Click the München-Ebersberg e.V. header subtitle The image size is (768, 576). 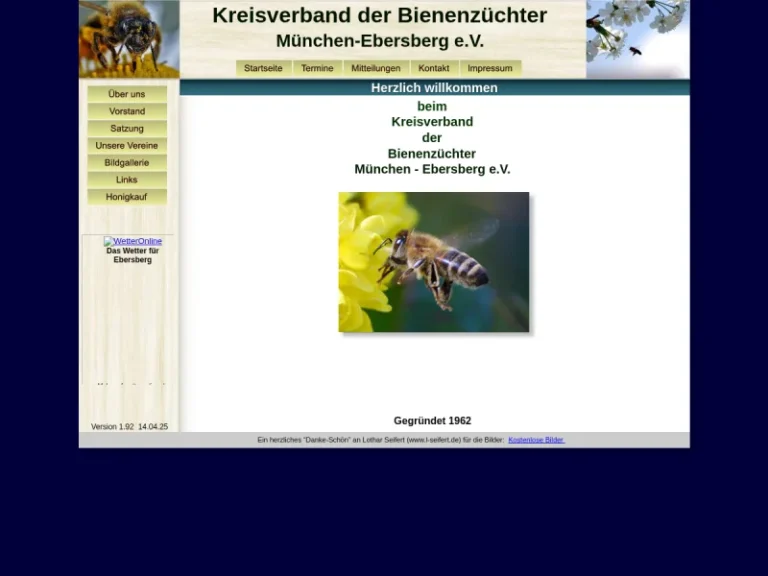tap(380, 41)
